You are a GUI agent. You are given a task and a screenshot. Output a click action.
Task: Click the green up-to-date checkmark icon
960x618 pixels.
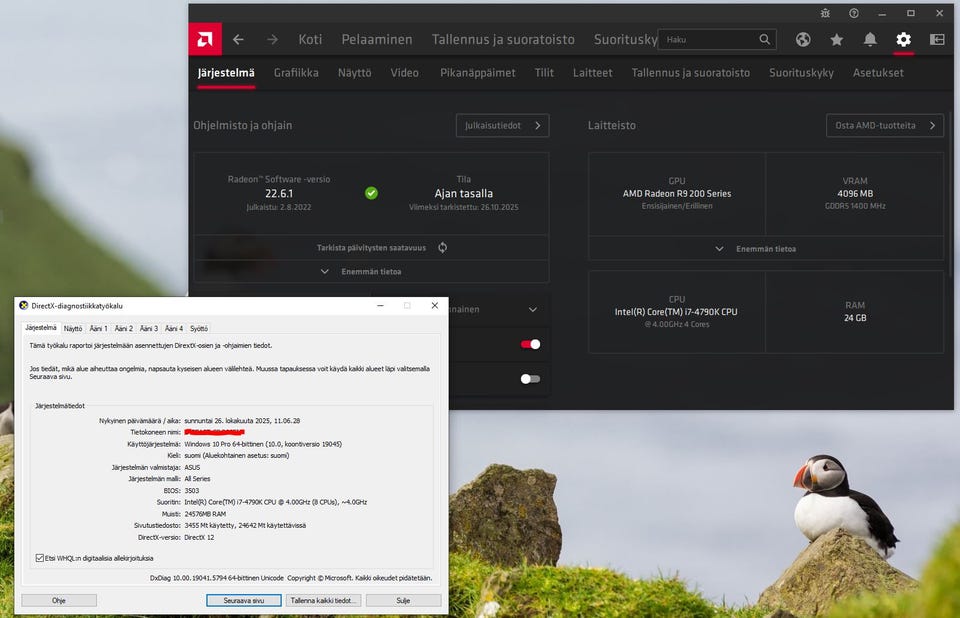371,193
